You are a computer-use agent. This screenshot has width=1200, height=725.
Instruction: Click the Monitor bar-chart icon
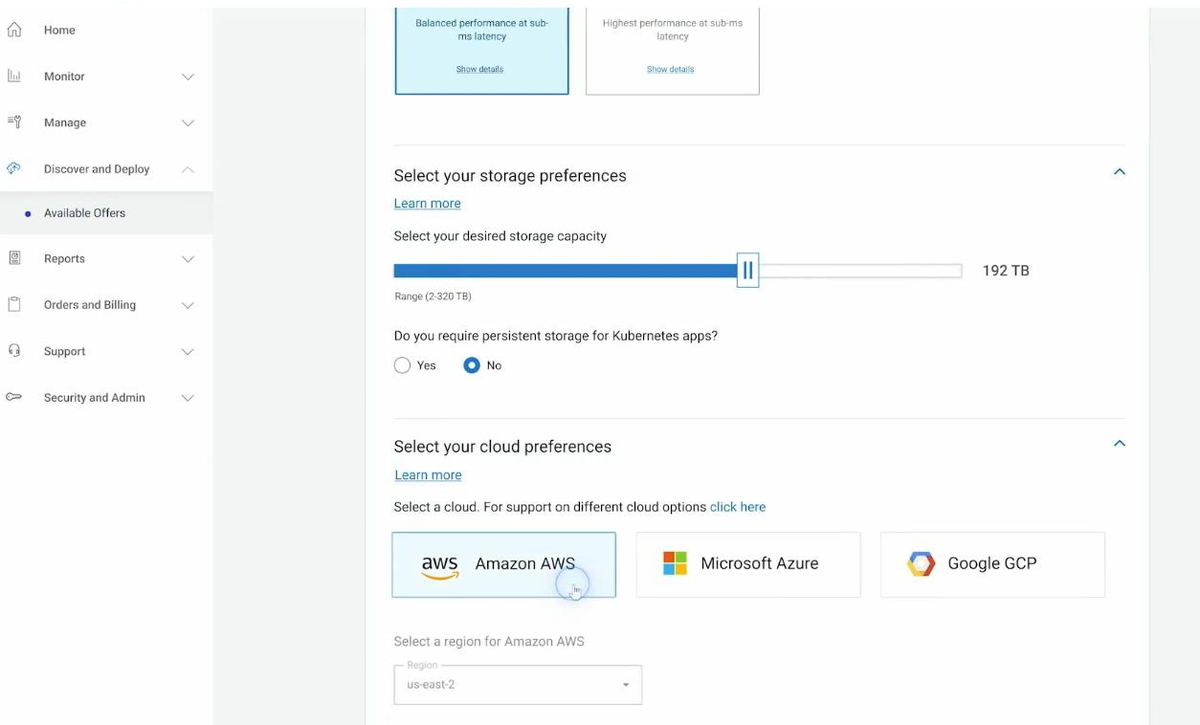pos(14,76)
